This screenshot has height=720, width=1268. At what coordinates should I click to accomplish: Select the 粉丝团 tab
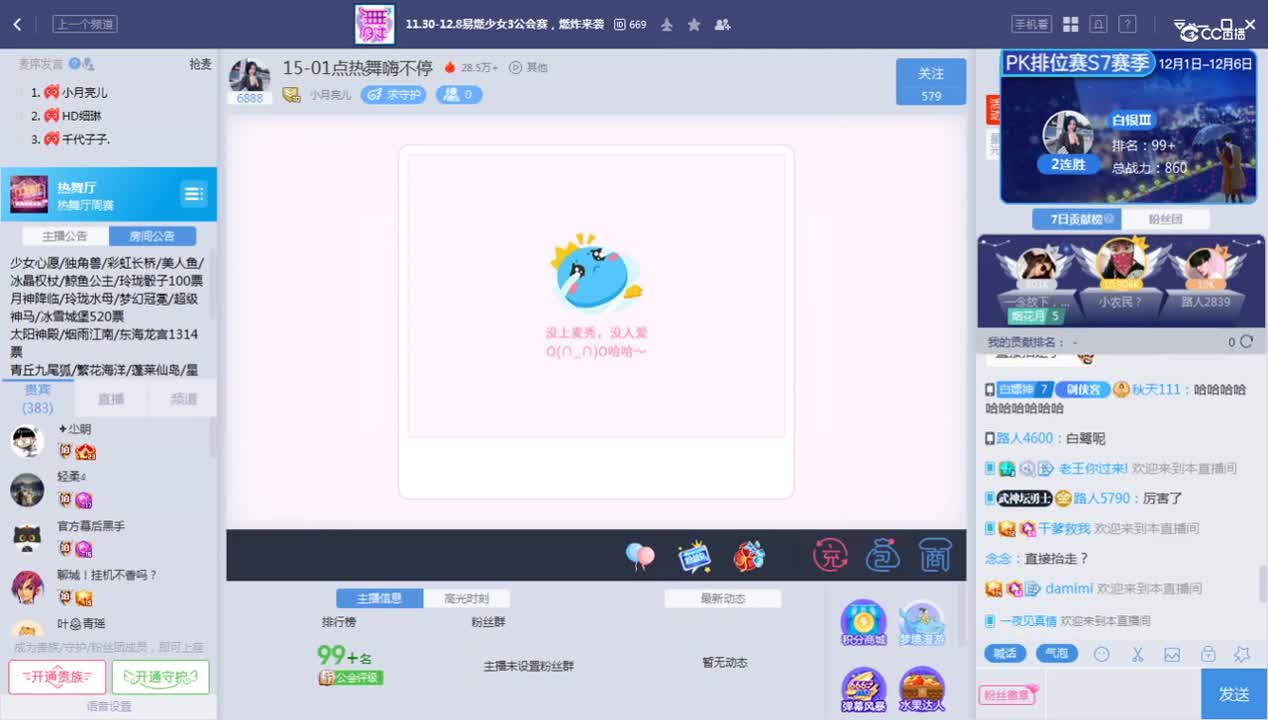pos(1165,219)
